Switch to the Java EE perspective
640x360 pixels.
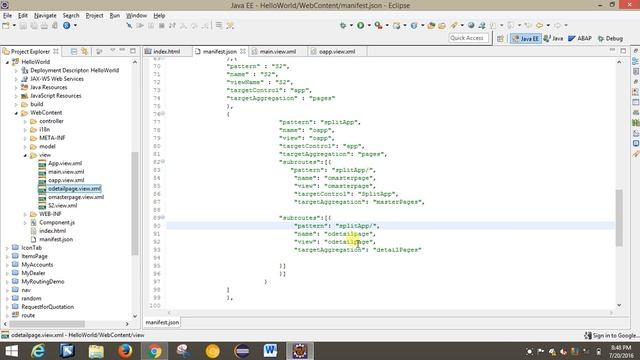click(x=525, y=38)
